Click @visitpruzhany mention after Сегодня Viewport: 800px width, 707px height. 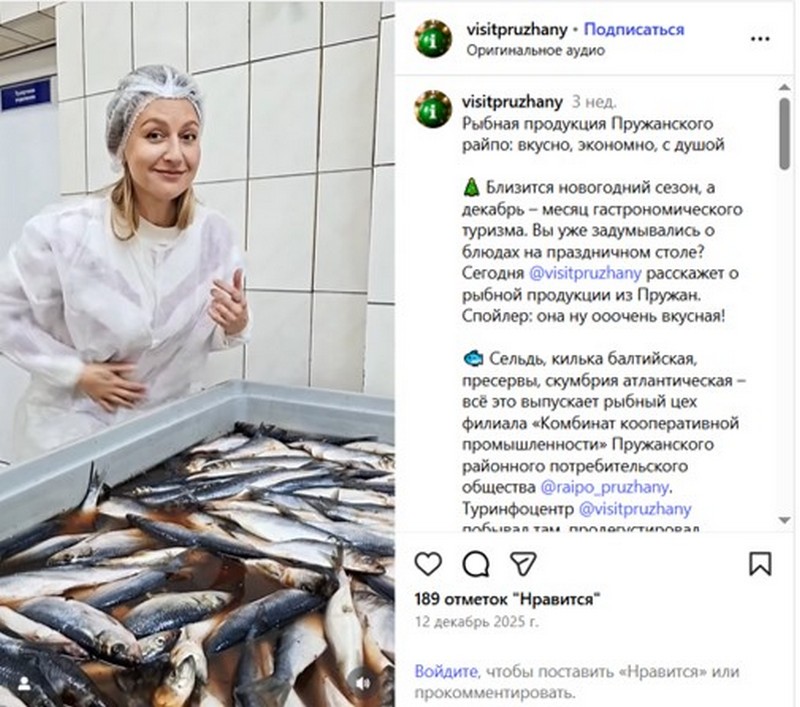coord(585,273)
